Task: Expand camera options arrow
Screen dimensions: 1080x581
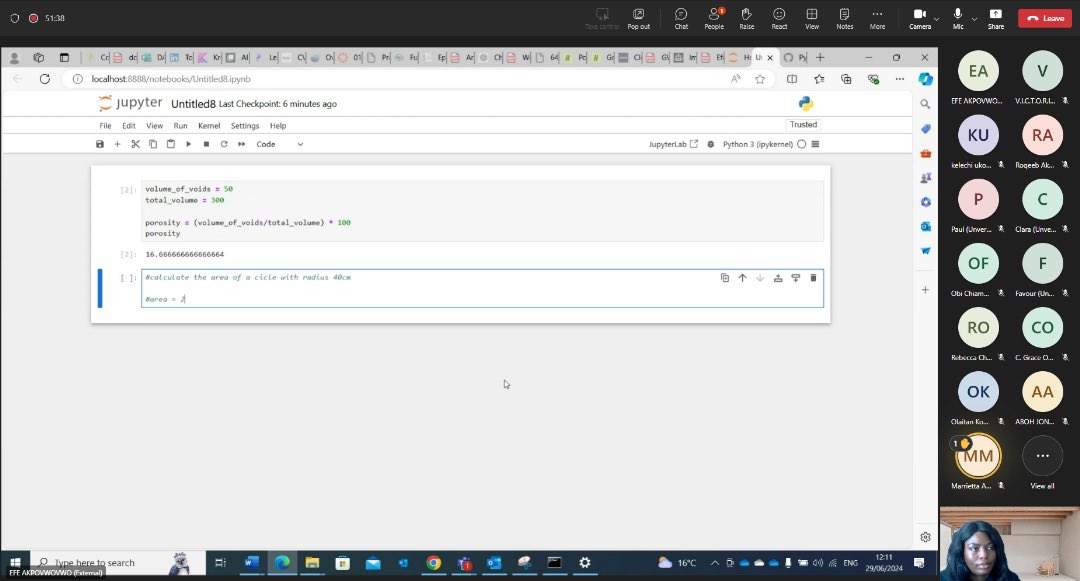Action: pyautogui.click(x=937, y=19)
